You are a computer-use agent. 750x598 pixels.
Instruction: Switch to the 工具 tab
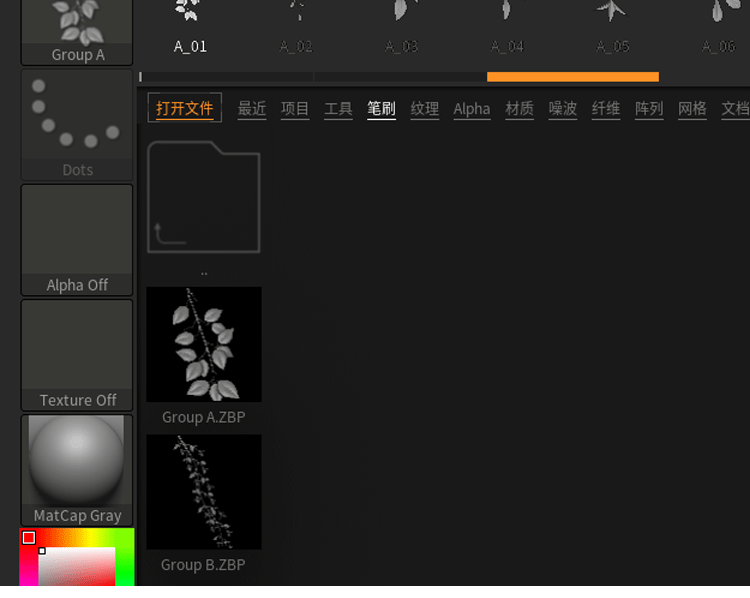click(x=338, y=109)
